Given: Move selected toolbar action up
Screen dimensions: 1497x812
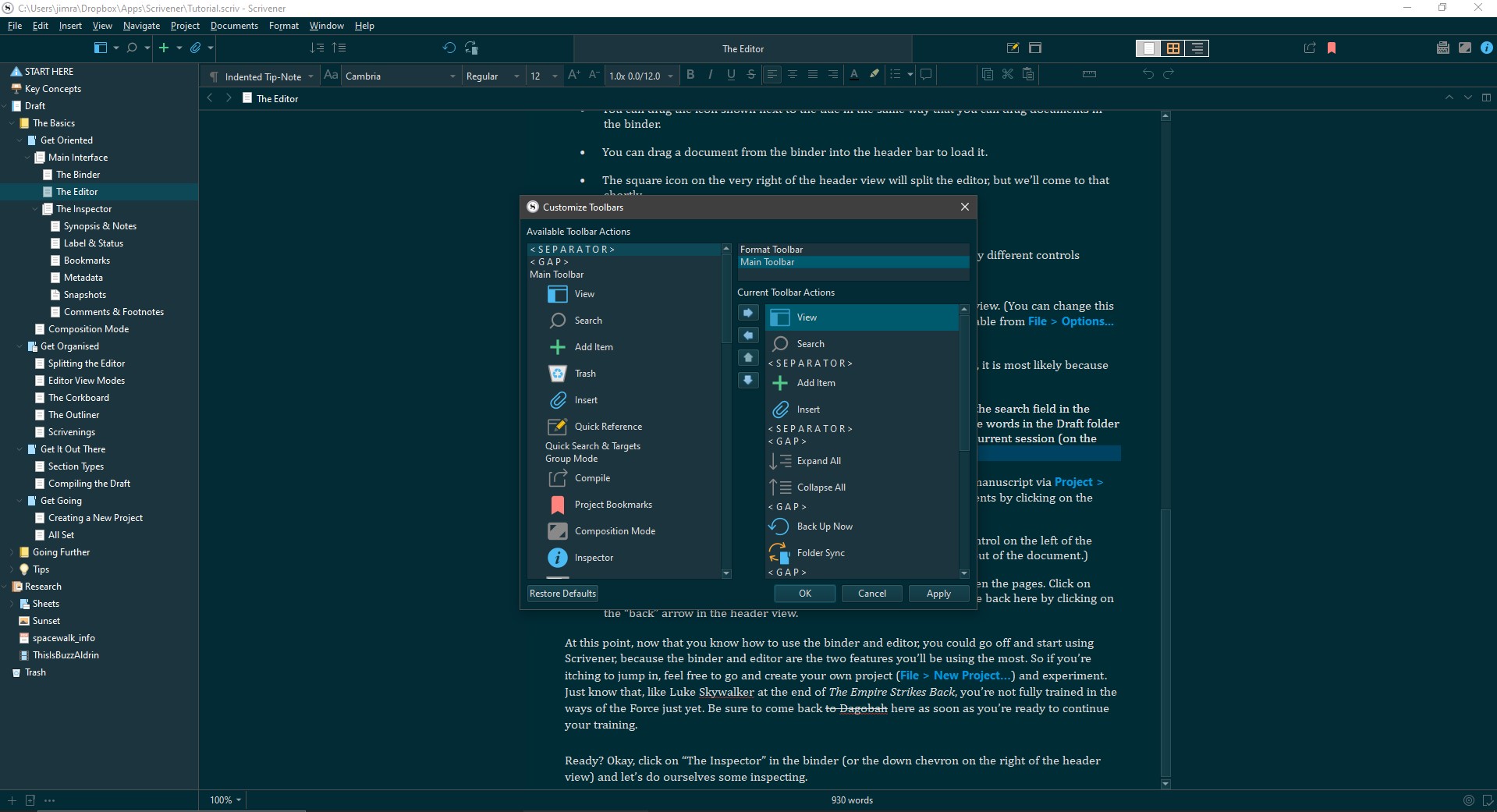Looking at the screenshot, I should [x=748, y=358].
